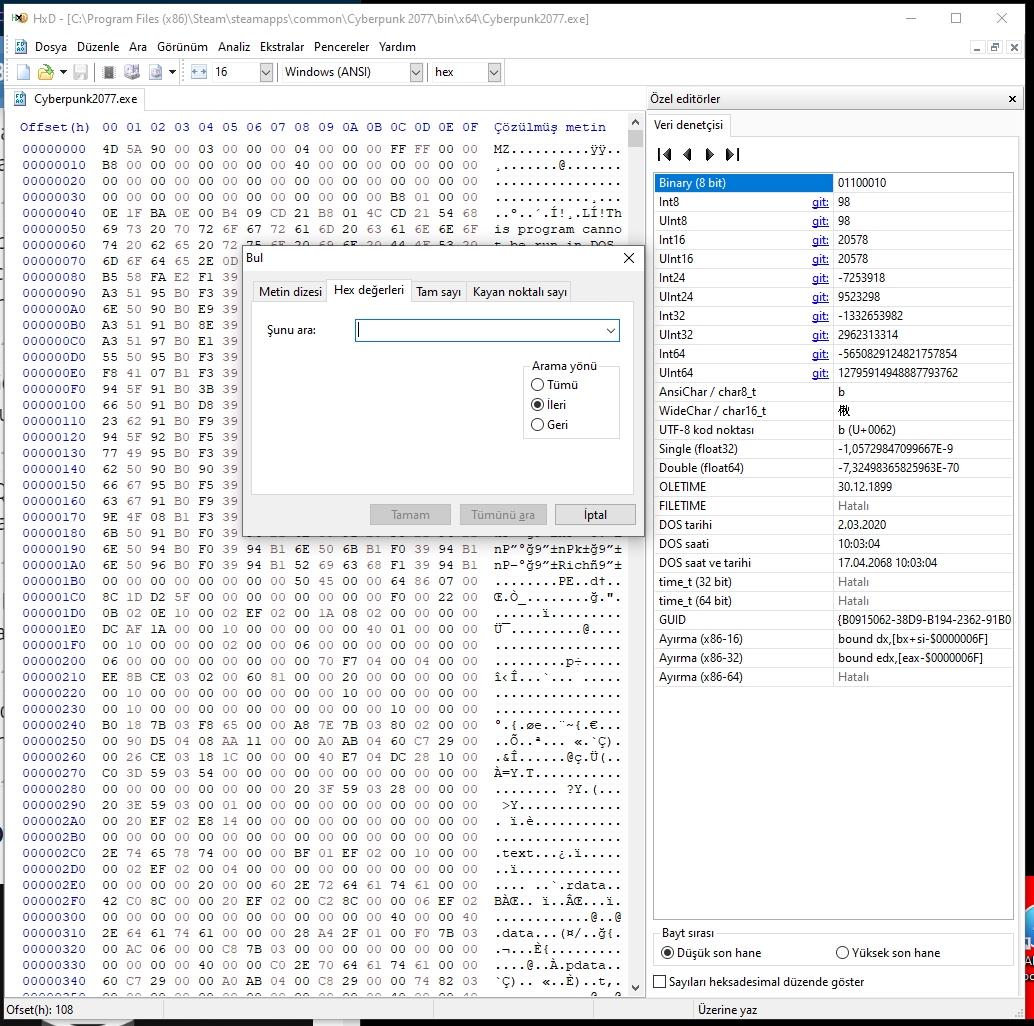Click the bytes-per-row width arrows icon
This screenshot has height=1026, width=1034.
coord(198,72)
